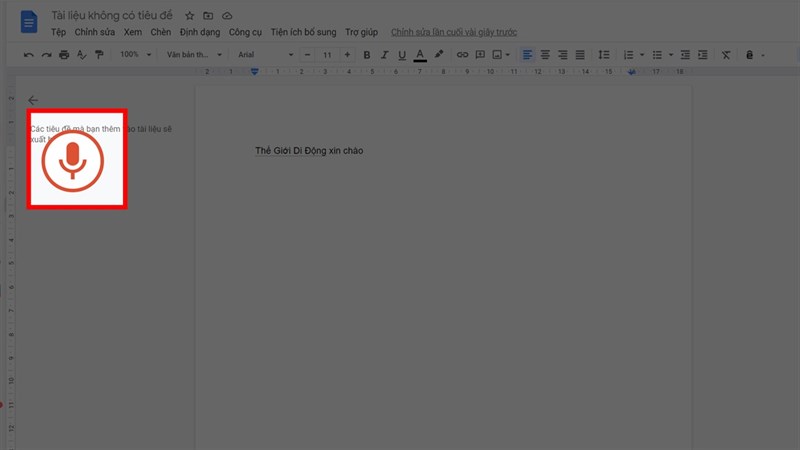Click the redo icon
The height and width of the screenshot is (450, 800).
pyautogui.click(x=46, y=55)
